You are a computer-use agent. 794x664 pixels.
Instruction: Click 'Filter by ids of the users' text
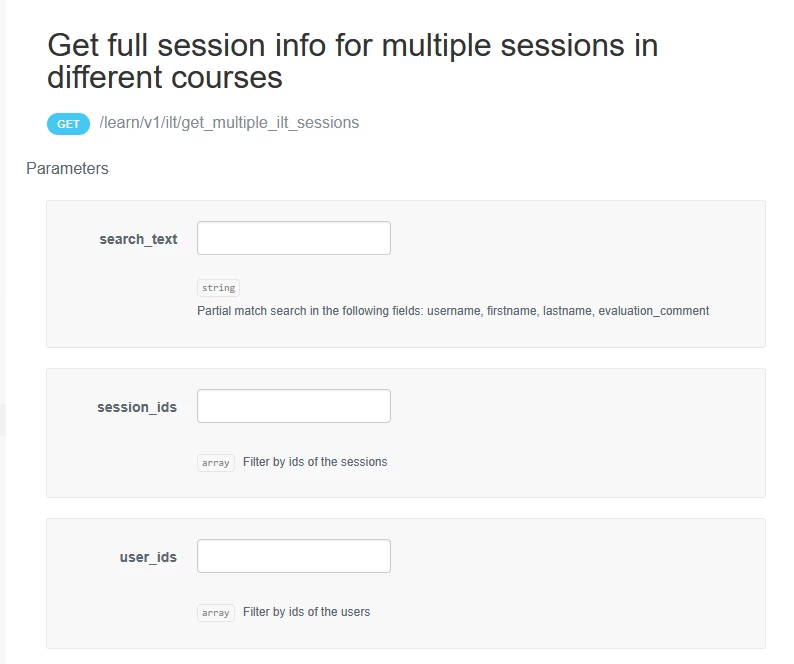coord(306,612)
